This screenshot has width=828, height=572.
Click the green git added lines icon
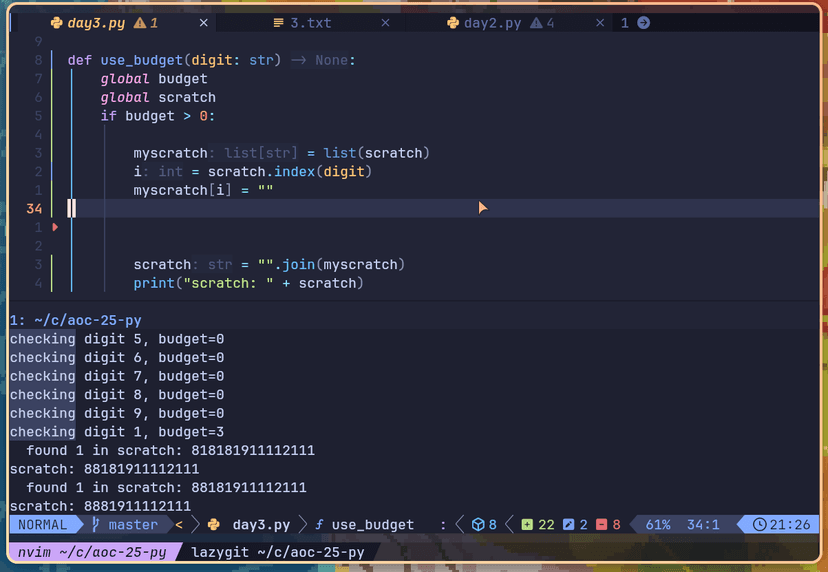[527, 525]
